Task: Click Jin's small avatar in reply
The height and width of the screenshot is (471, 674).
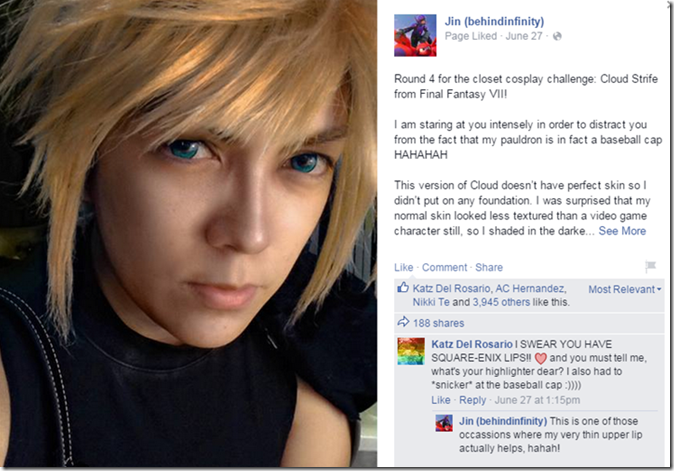Action: [444, 423]
